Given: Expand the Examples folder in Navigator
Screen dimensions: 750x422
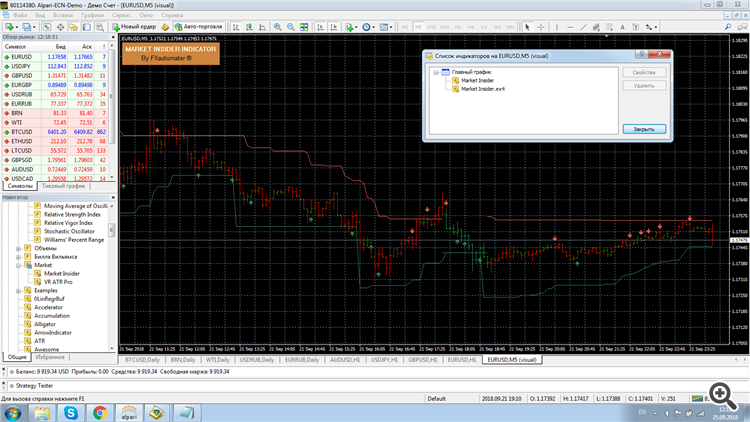Looking at the screenshot, I should (x=19, y=291).
